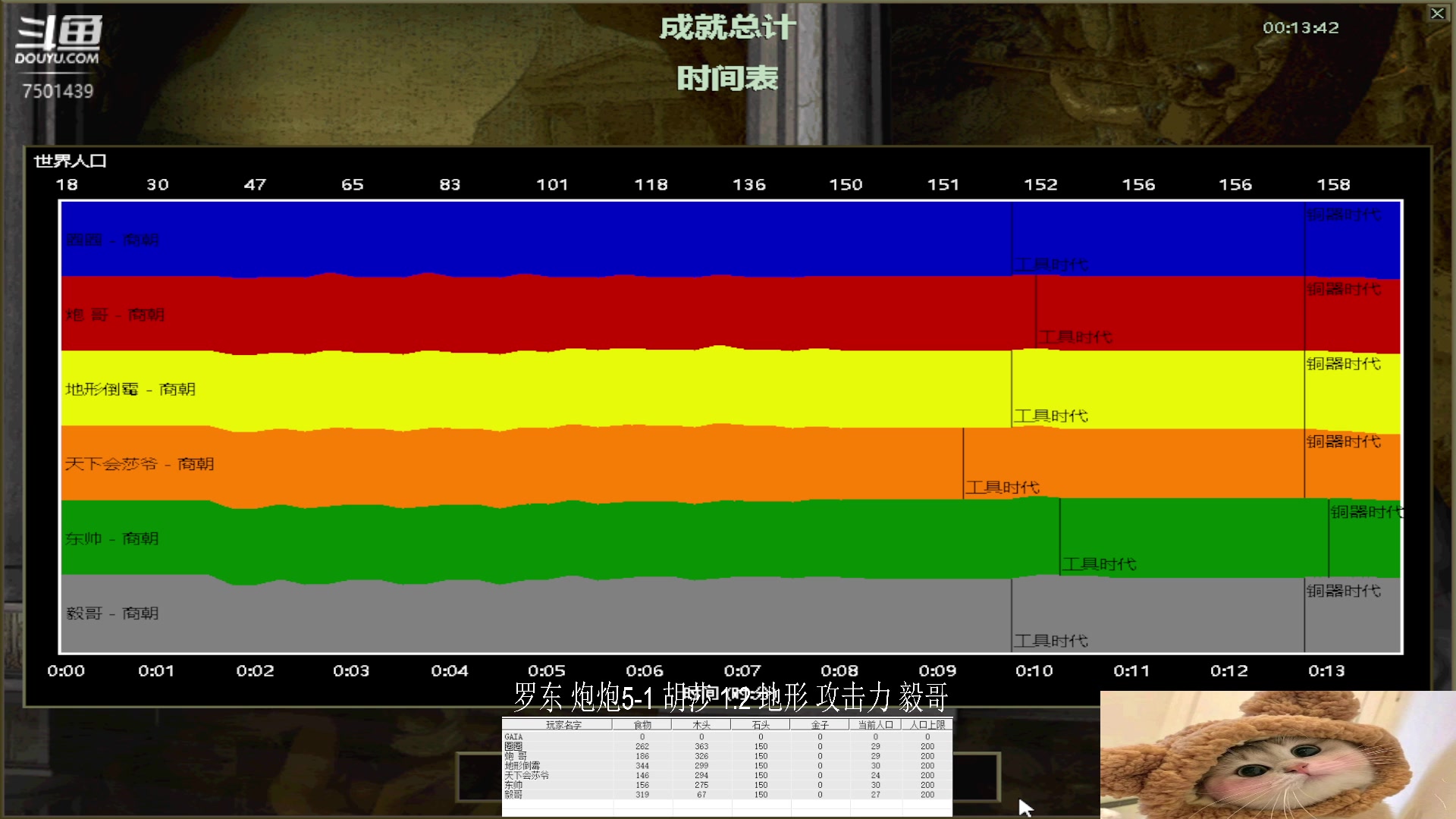The width and height of the screenshot is (1456, 819).
Task: Select the 东帅 row name in the table
Action: pyautogui.click(x=513, y=785)
